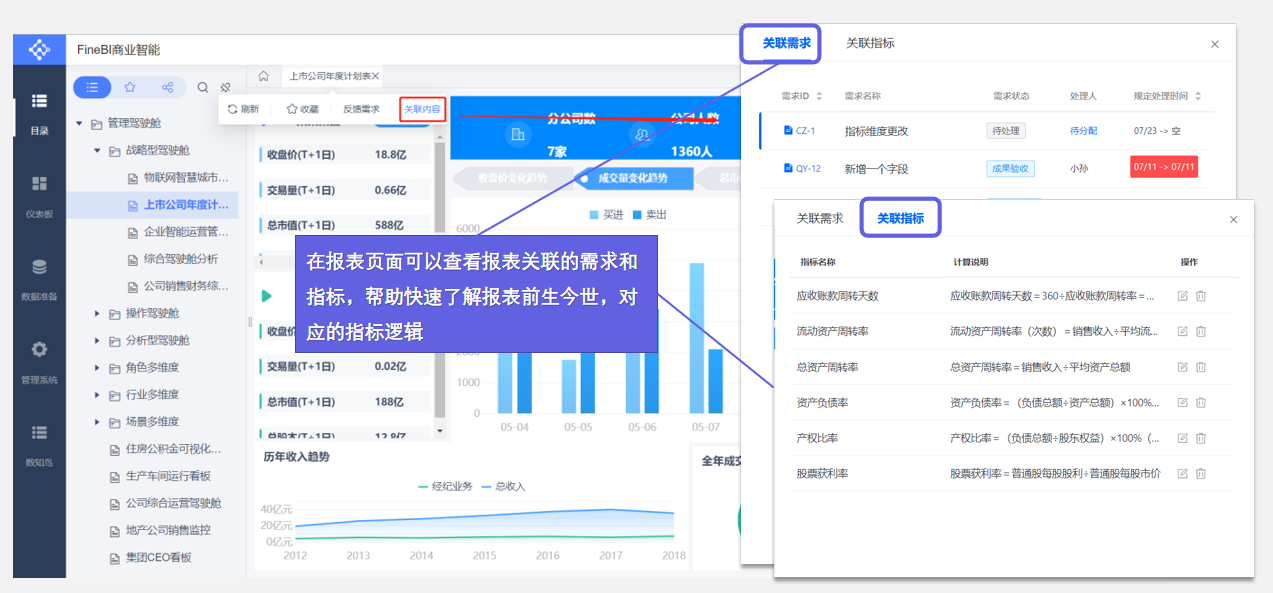
Task: Show favorites with the star icon
Action: (130, 87)
